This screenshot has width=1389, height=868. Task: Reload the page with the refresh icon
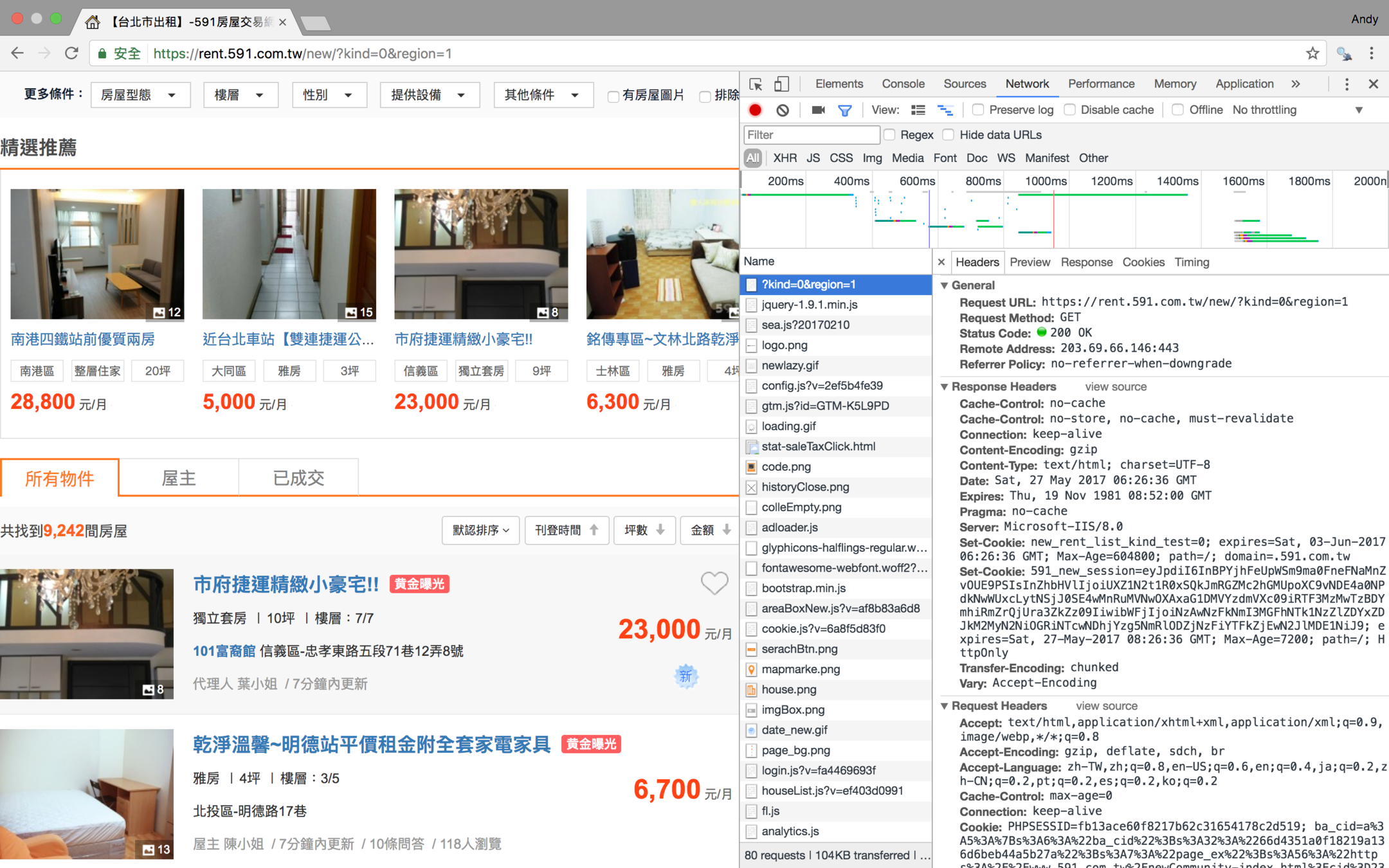tap(71, 53)
